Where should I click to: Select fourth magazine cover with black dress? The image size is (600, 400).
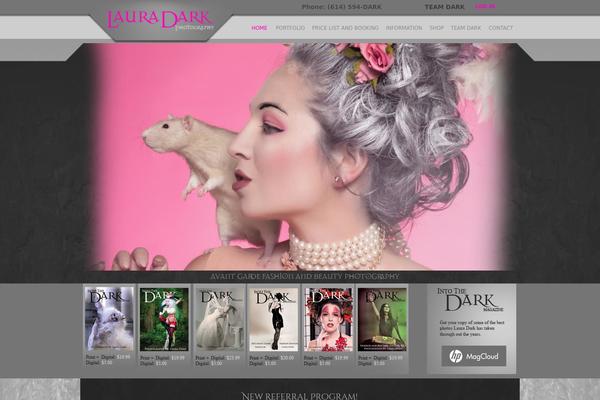point(273,319)
